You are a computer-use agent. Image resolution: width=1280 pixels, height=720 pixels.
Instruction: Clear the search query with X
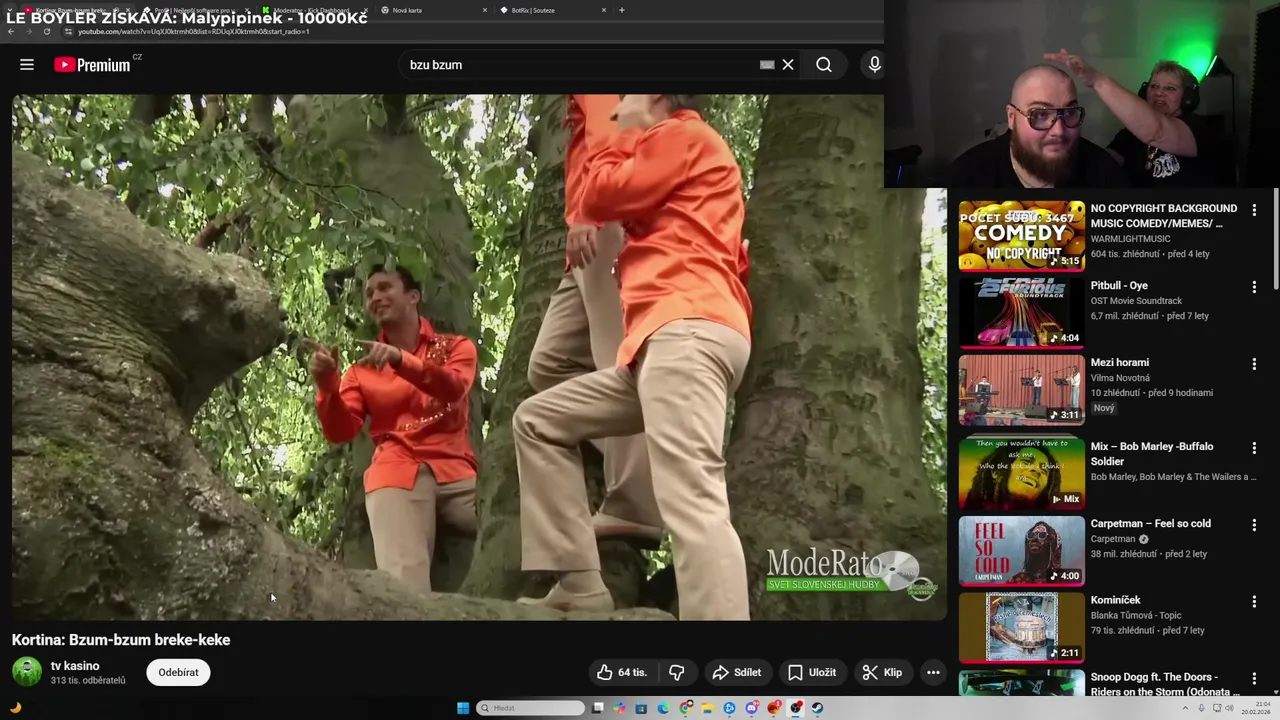point(788,65)
